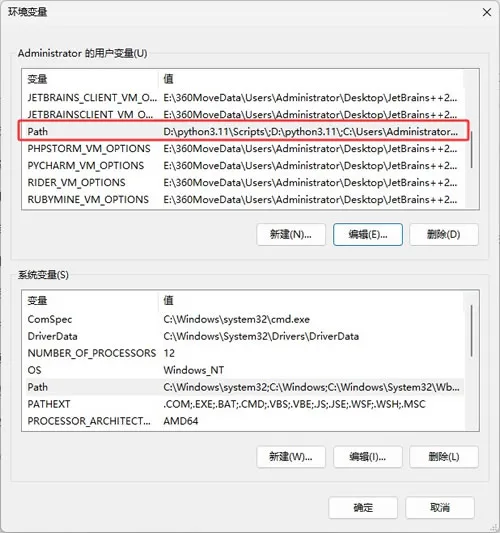
Task: Select the PATHEXT system variable
Action: point(243,404)
